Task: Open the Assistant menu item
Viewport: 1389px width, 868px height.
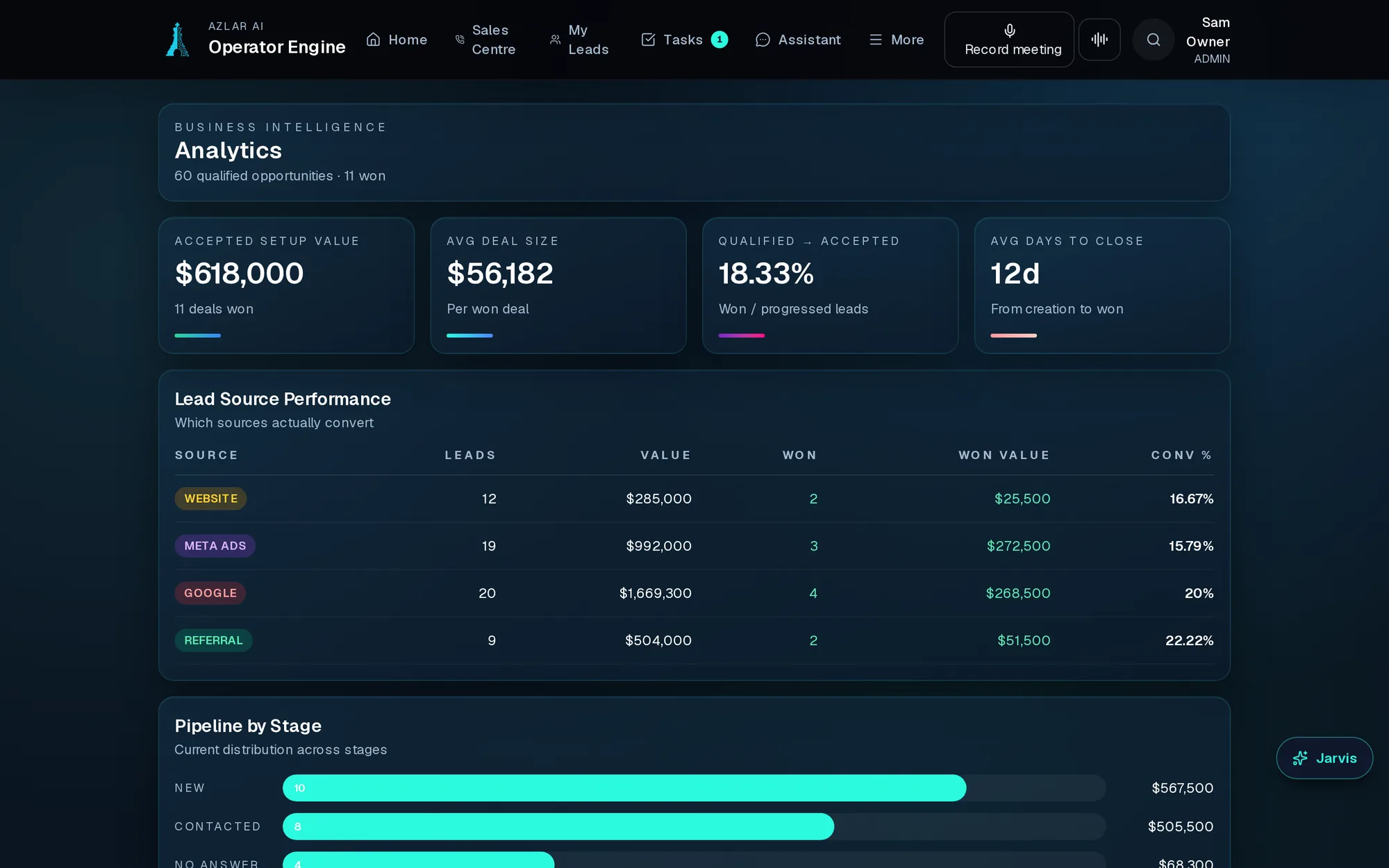Action: 798,40
